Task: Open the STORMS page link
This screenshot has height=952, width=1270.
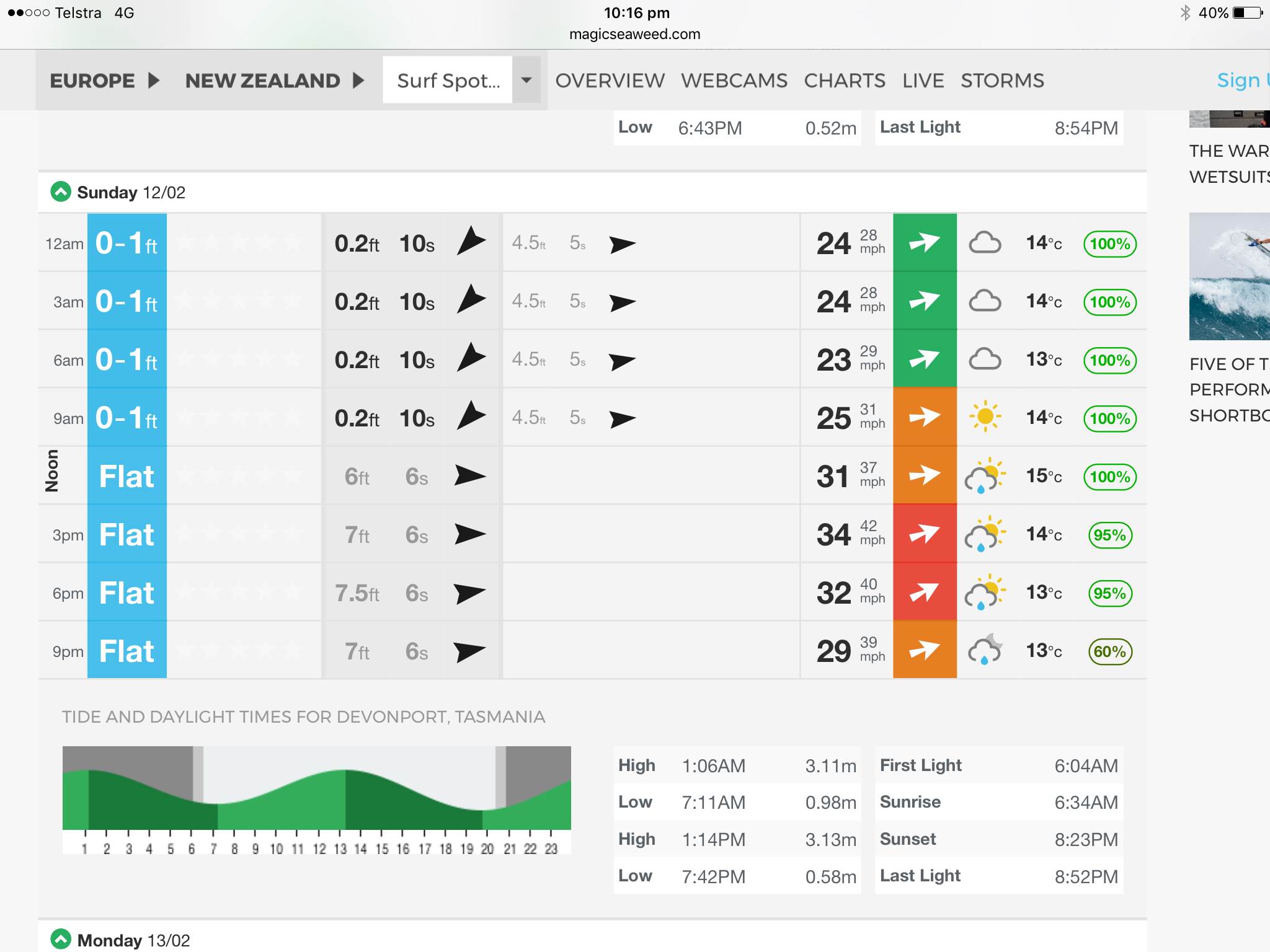Action: 1002,81
